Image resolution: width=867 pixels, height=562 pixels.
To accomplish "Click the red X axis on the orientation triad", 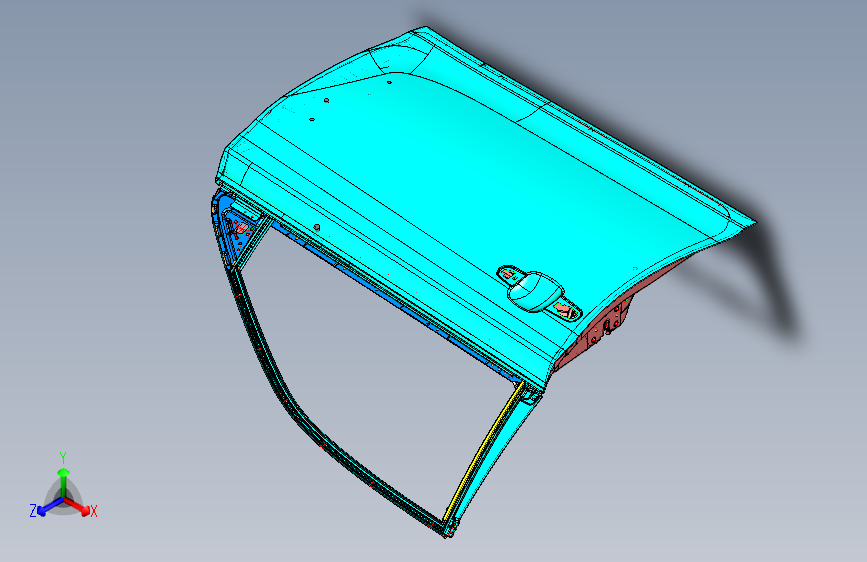I will pos(77,505).
